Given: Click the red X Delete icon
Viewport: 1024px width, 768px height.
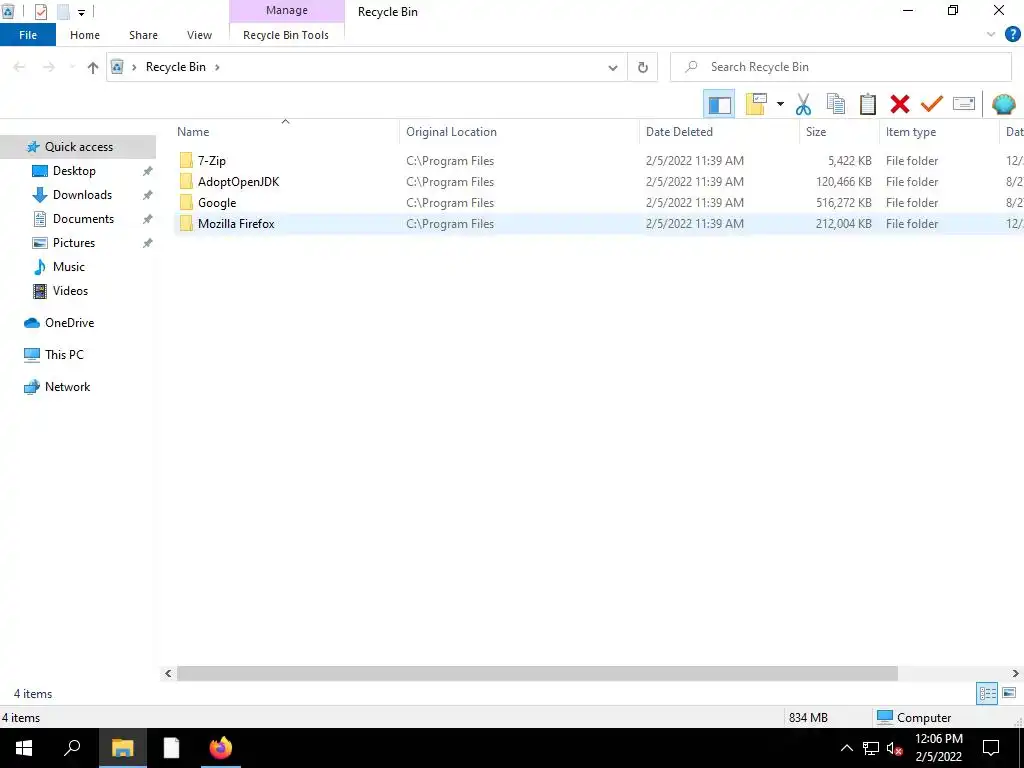Looking at the screenshot, I should point(899,104).
